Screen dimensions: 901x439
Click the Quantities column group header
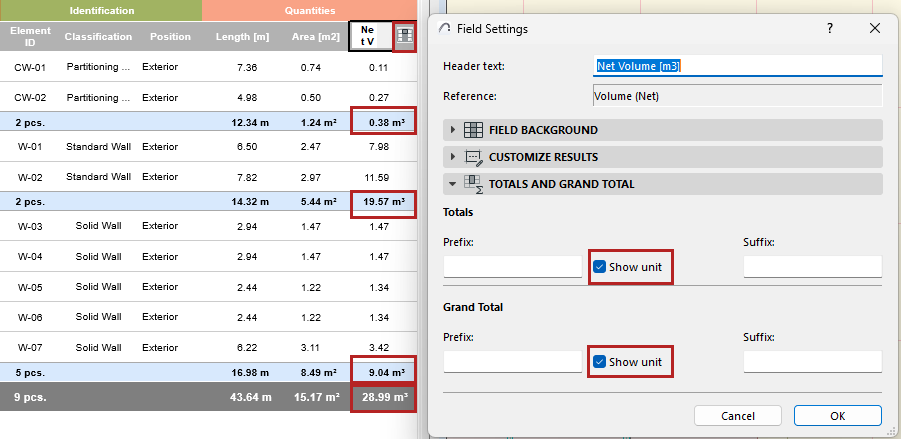309,11
